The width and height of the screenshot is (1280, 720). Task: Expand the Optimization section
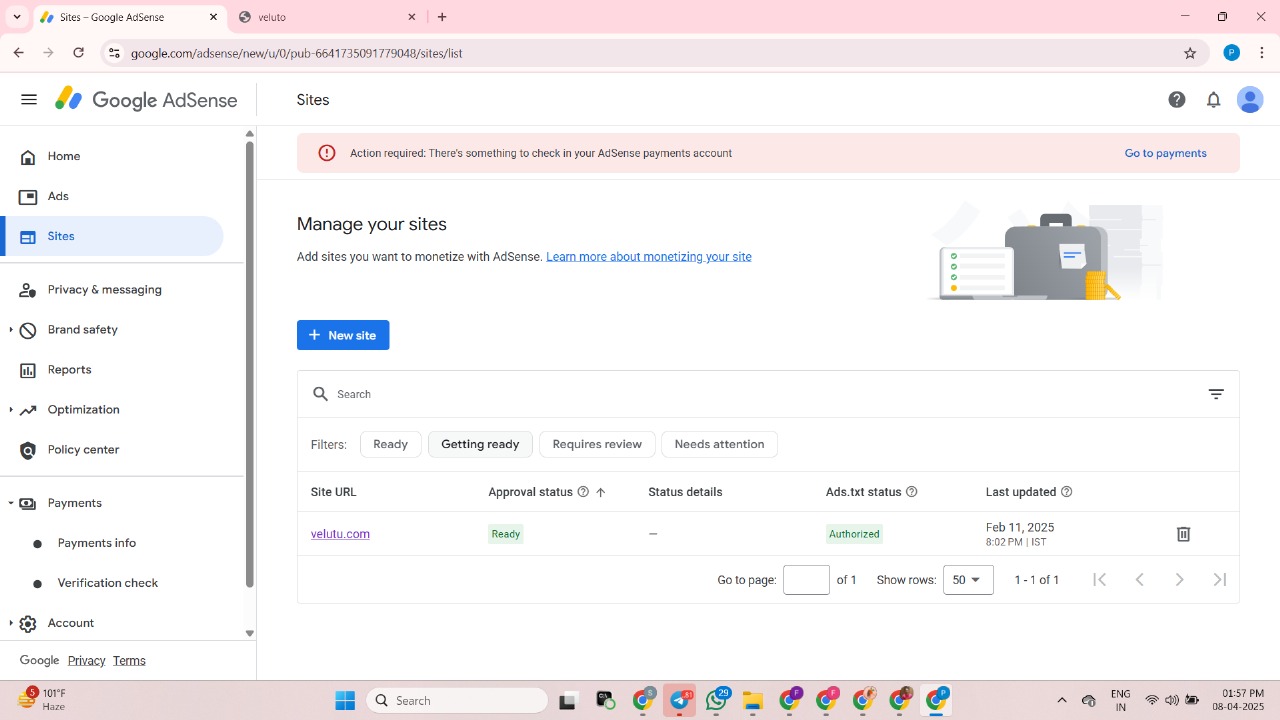11,410
